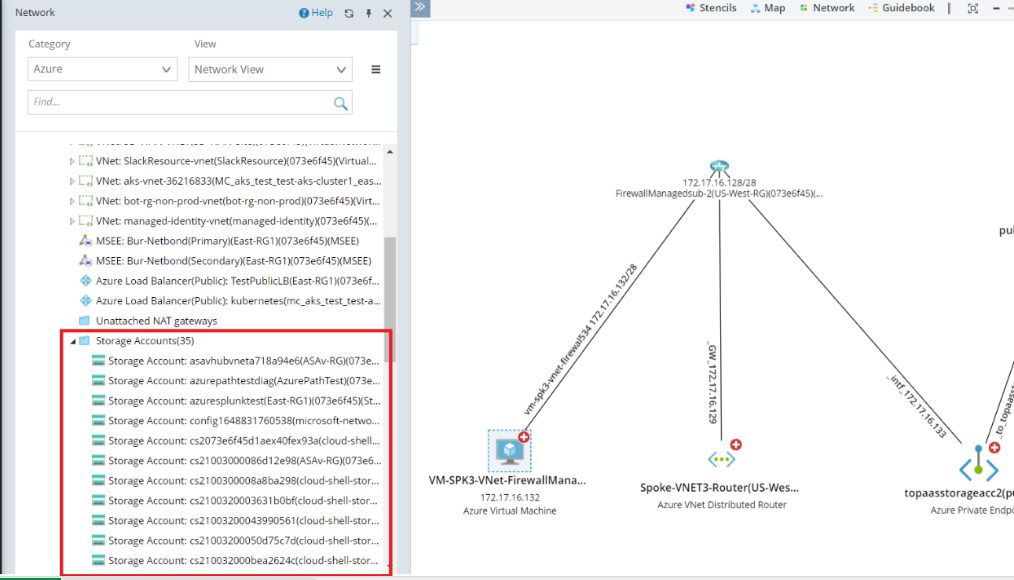Screen dimensions: 1014x580
Task: Select Azure Load Balancer TestPublicLB entry
Action: tap(237, 281)
